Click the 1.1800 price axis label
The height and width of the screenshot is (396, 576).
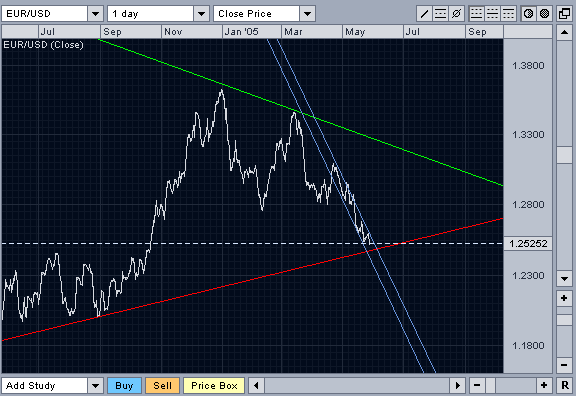click(528, 346)
